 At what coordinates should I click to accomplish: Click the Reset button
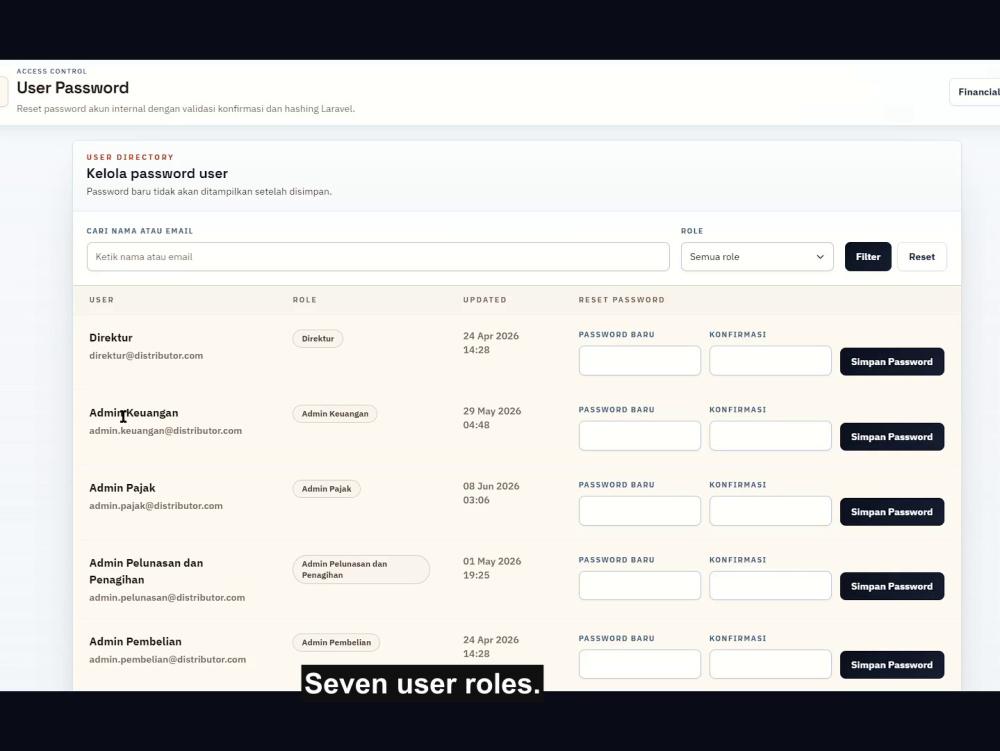922,256
